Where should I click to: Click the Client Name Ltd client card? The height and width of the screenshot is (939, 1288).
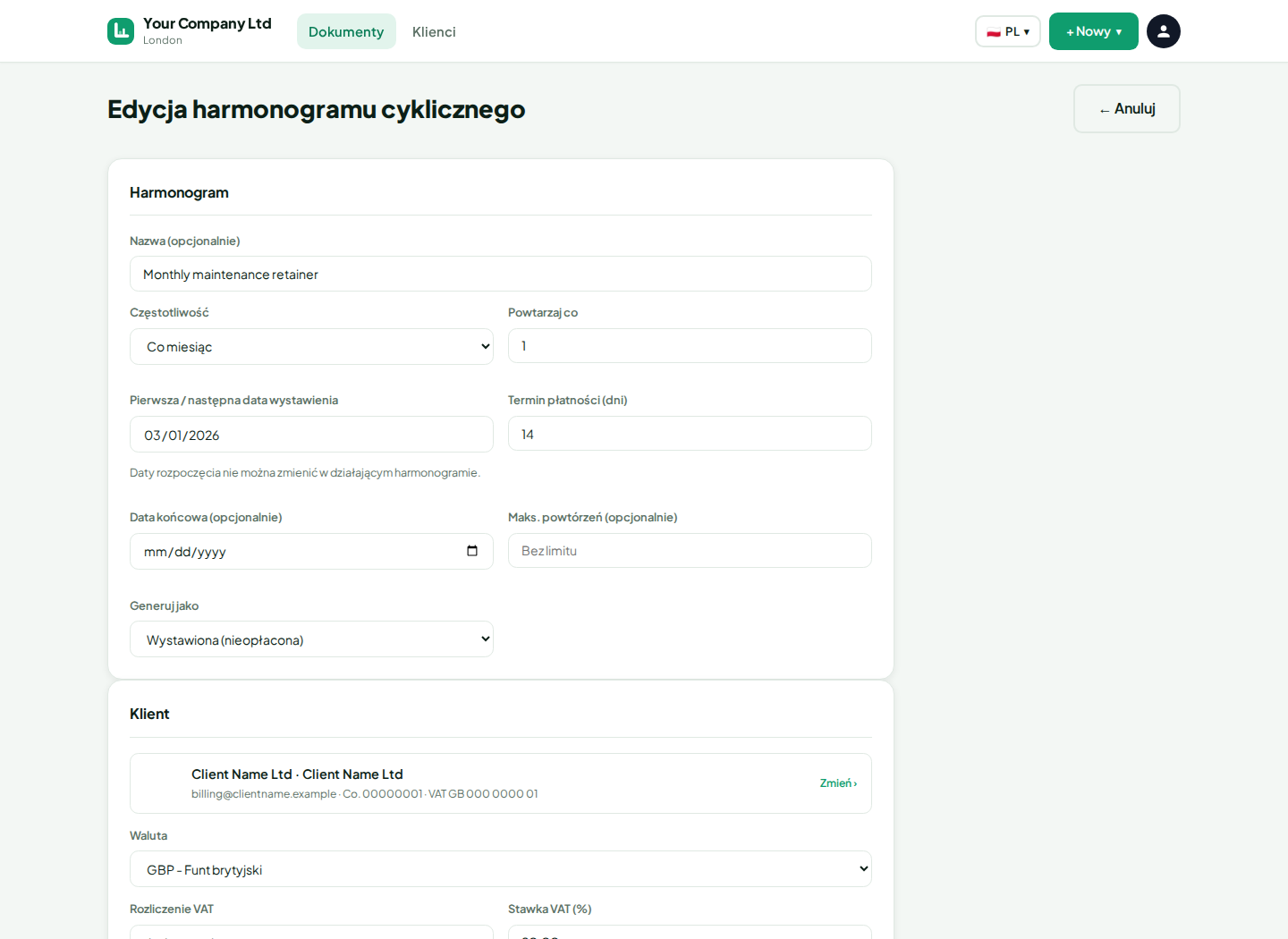[x=501, y=783]
